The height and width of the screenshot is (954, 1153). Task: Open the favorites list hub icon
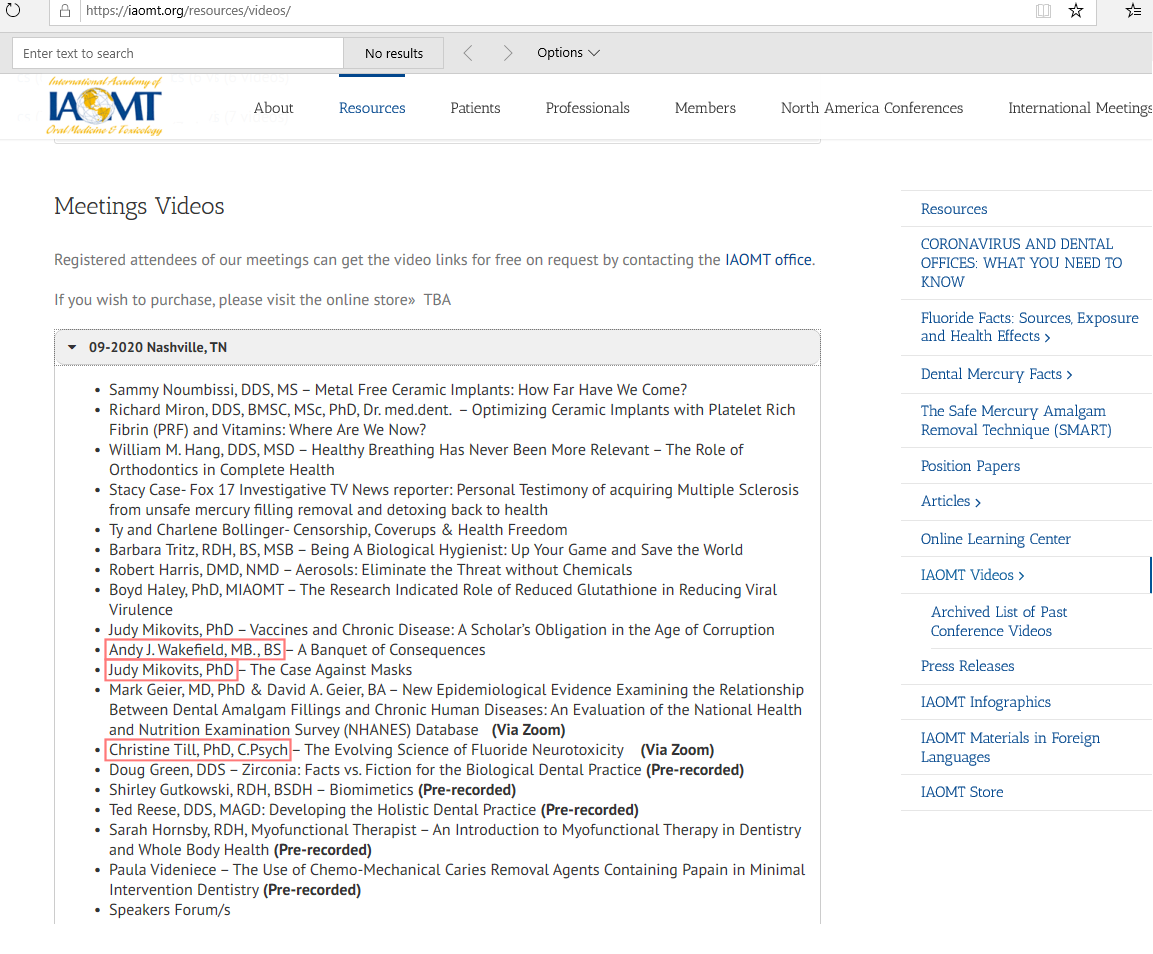pos(1133,11)
